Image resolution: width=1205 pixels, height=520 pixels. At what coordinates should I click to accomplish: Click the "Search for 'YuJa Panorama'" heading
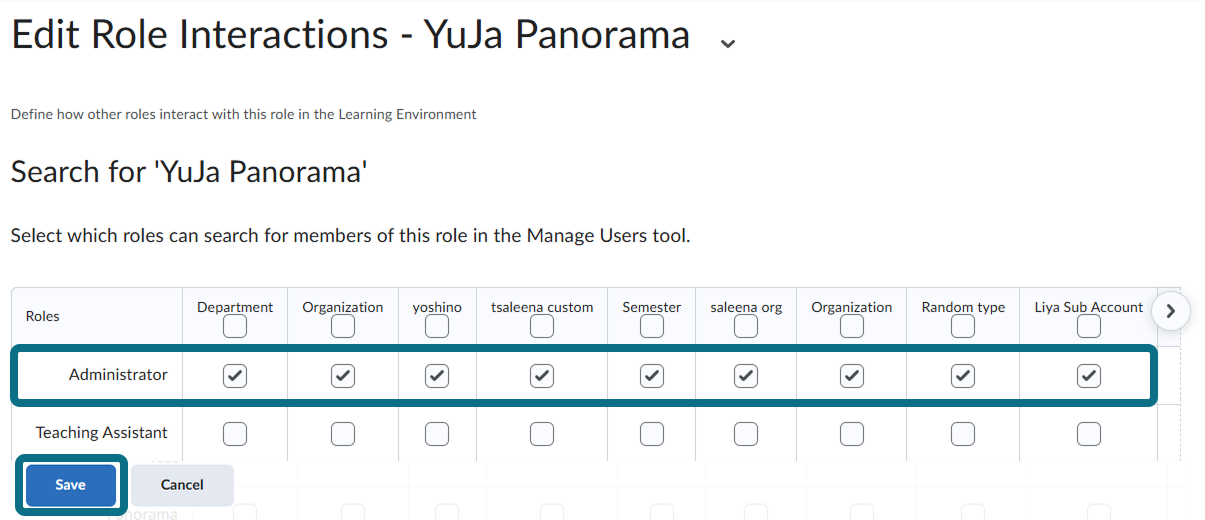[189, 172]
